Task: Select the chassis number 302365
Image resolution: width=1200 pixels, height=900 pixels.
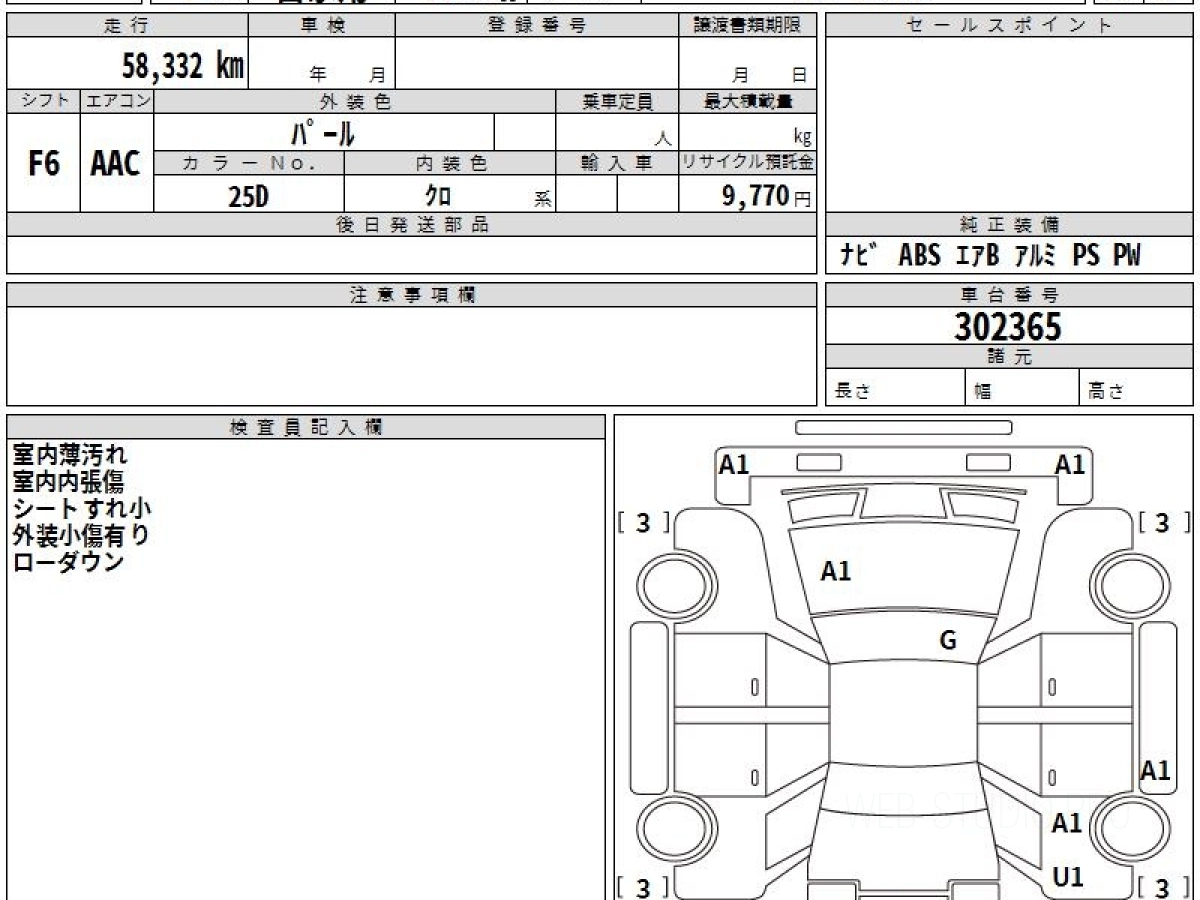Action: point(1008,327)
